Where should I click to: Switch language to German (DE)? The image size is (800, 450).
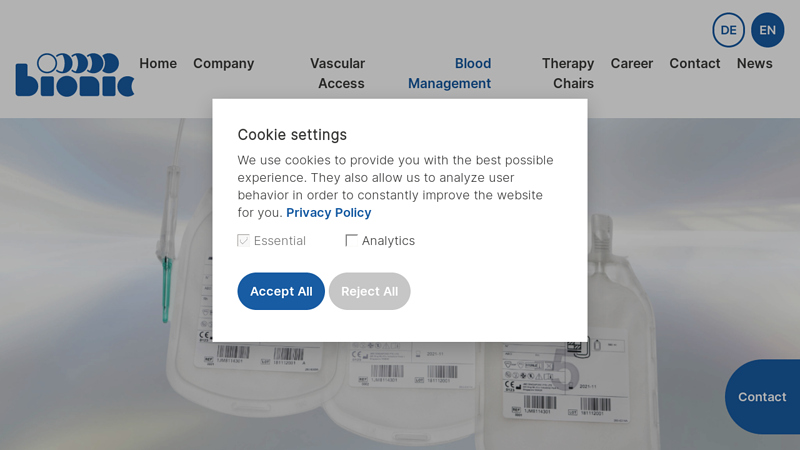tap(728, 30)
